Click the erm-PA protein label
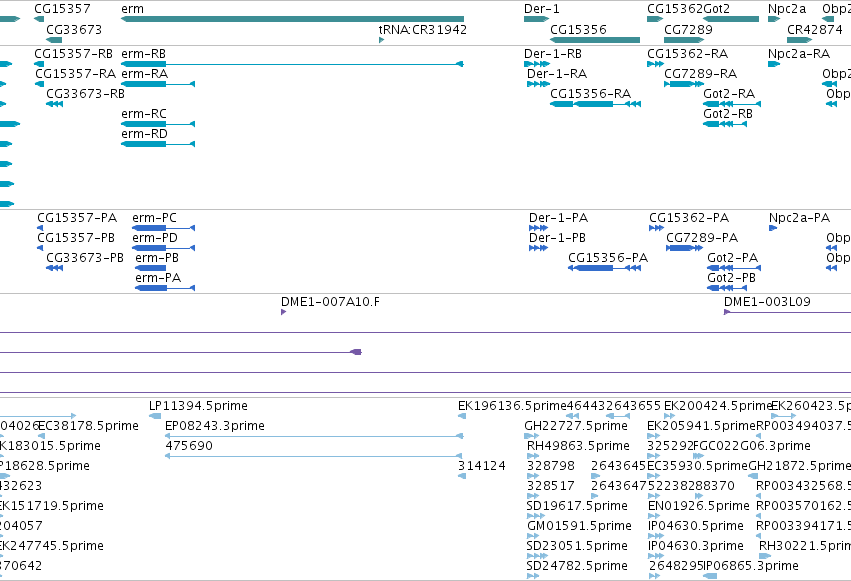 pos(158,278)
